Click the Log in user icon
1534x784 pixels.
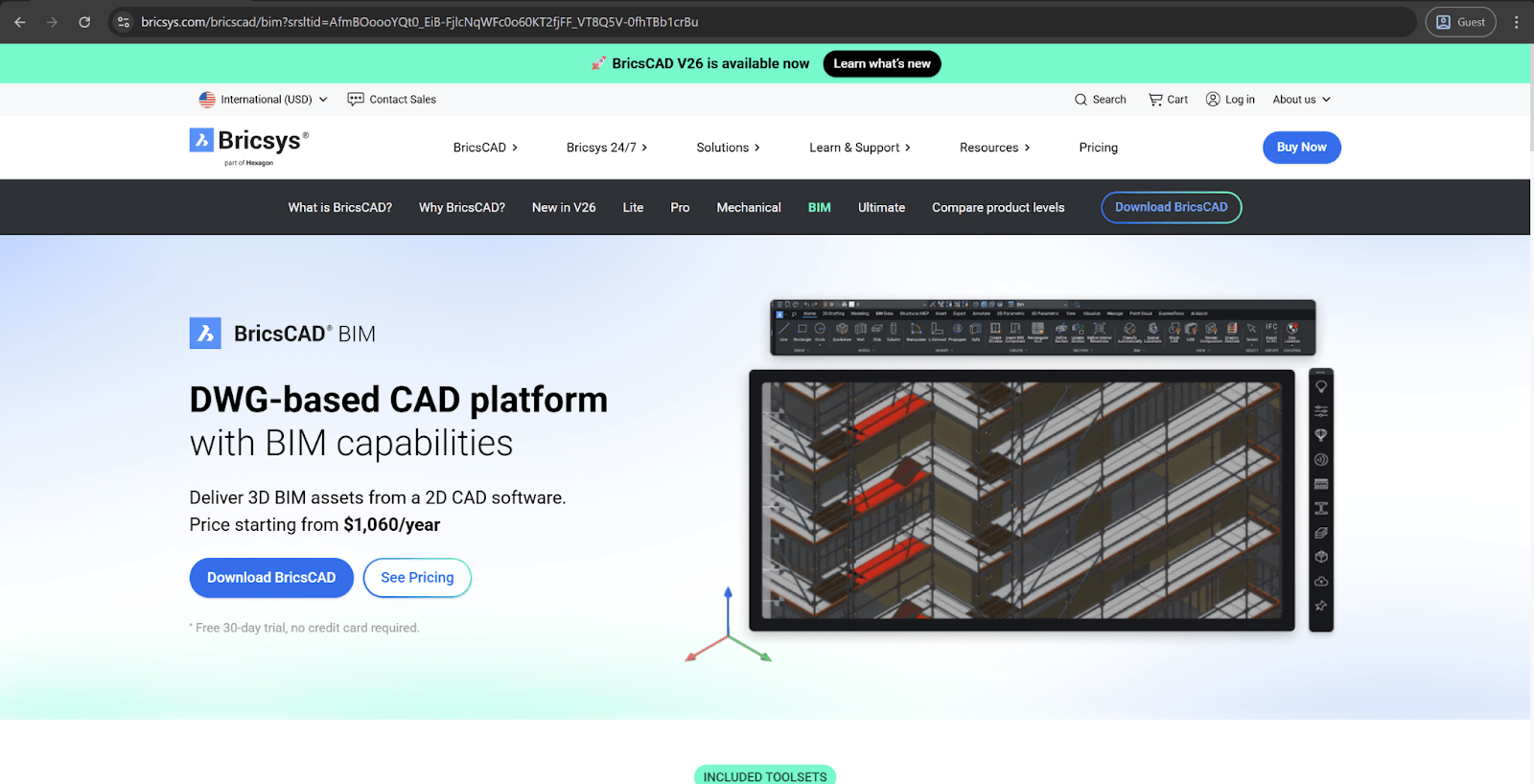pos(1213,100)
